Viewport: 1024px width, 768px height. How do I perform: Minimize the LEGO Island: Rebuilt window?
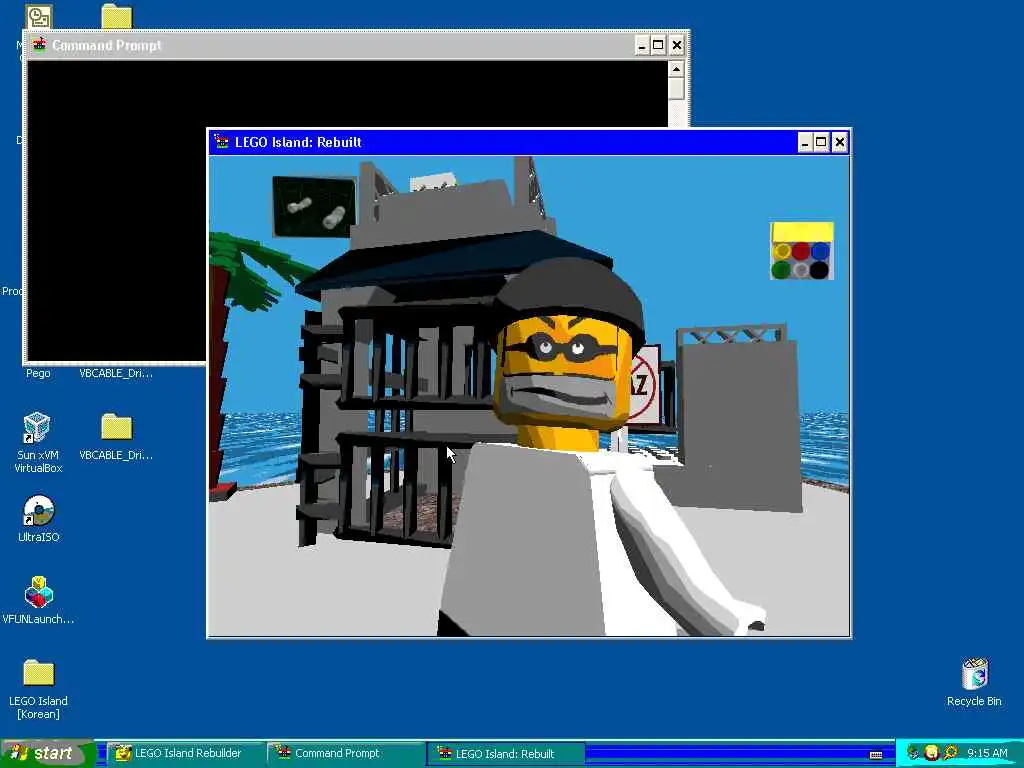point(805,142)
